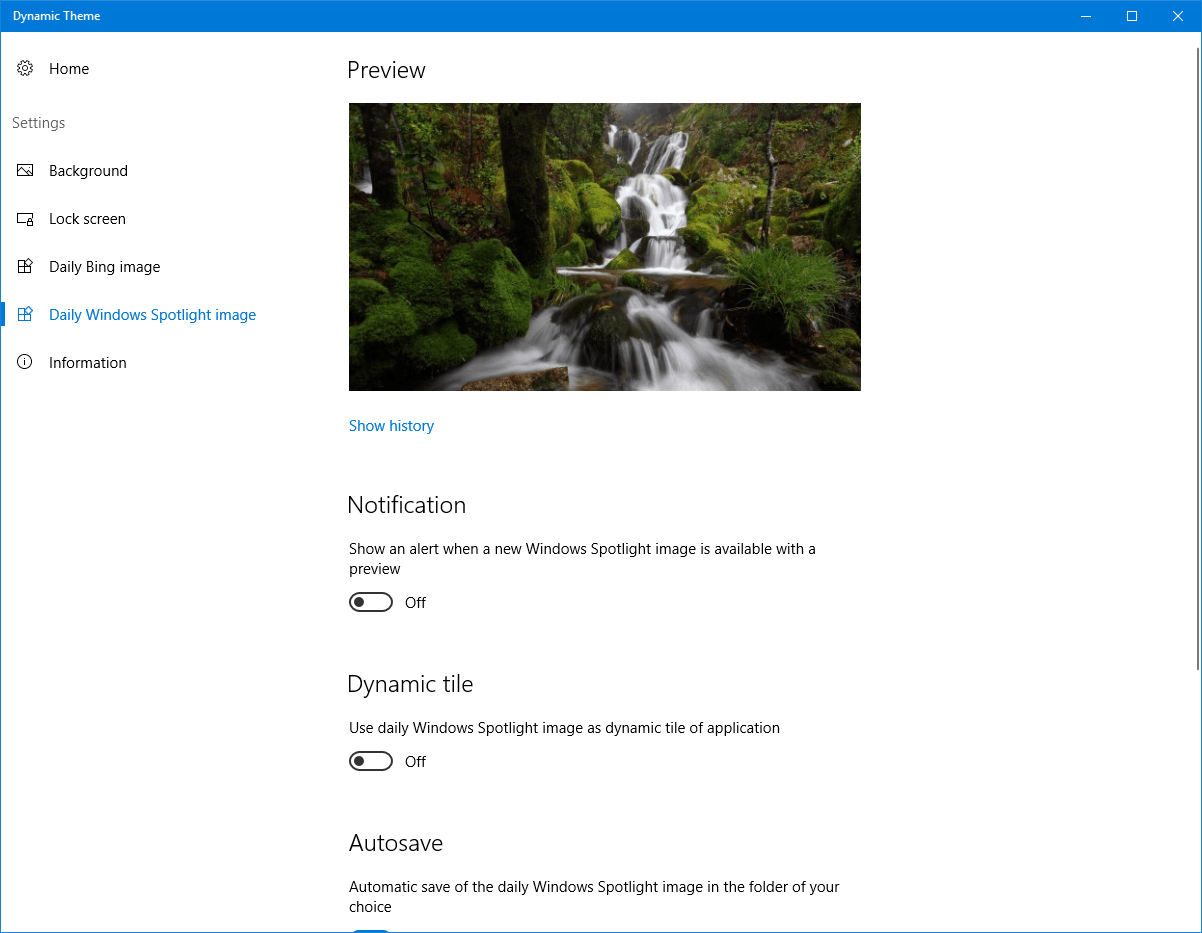
Task: Select the Background text in sidebar
Action: click(x=88, y=171)
